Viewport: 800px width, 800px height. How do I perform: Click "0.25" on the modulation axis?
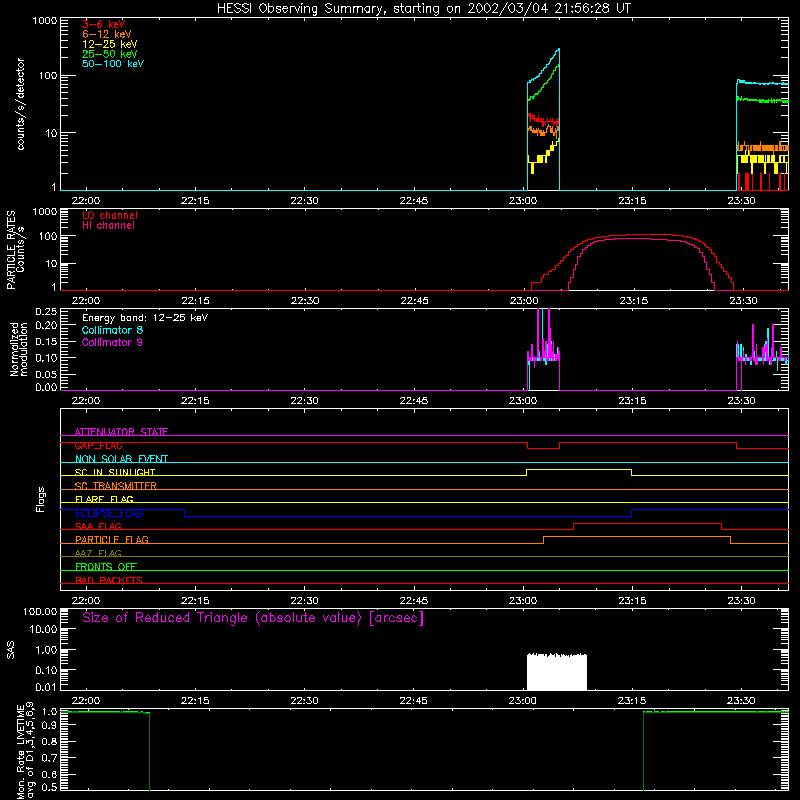coord(46,312)
